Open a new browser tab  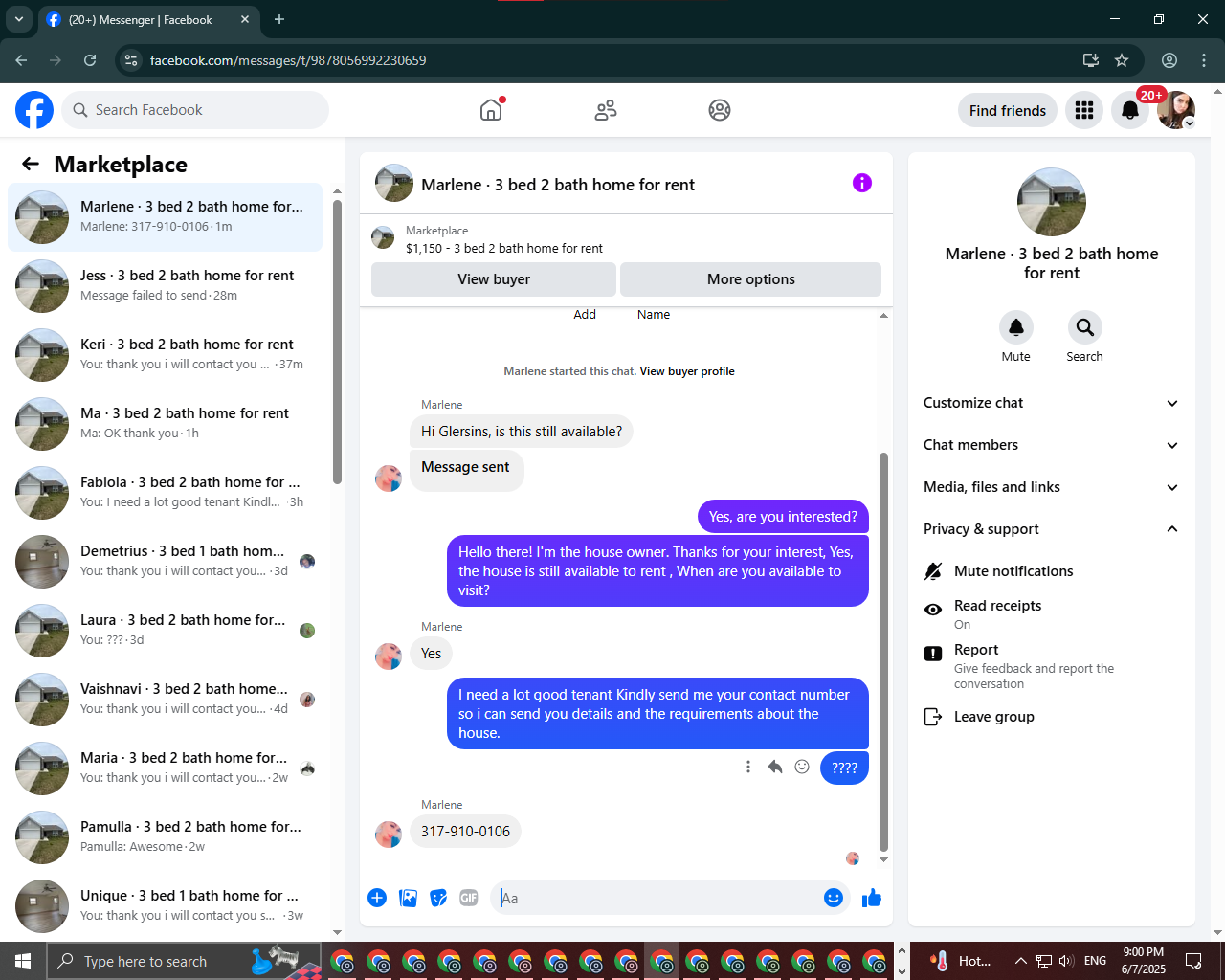(279, 19)
